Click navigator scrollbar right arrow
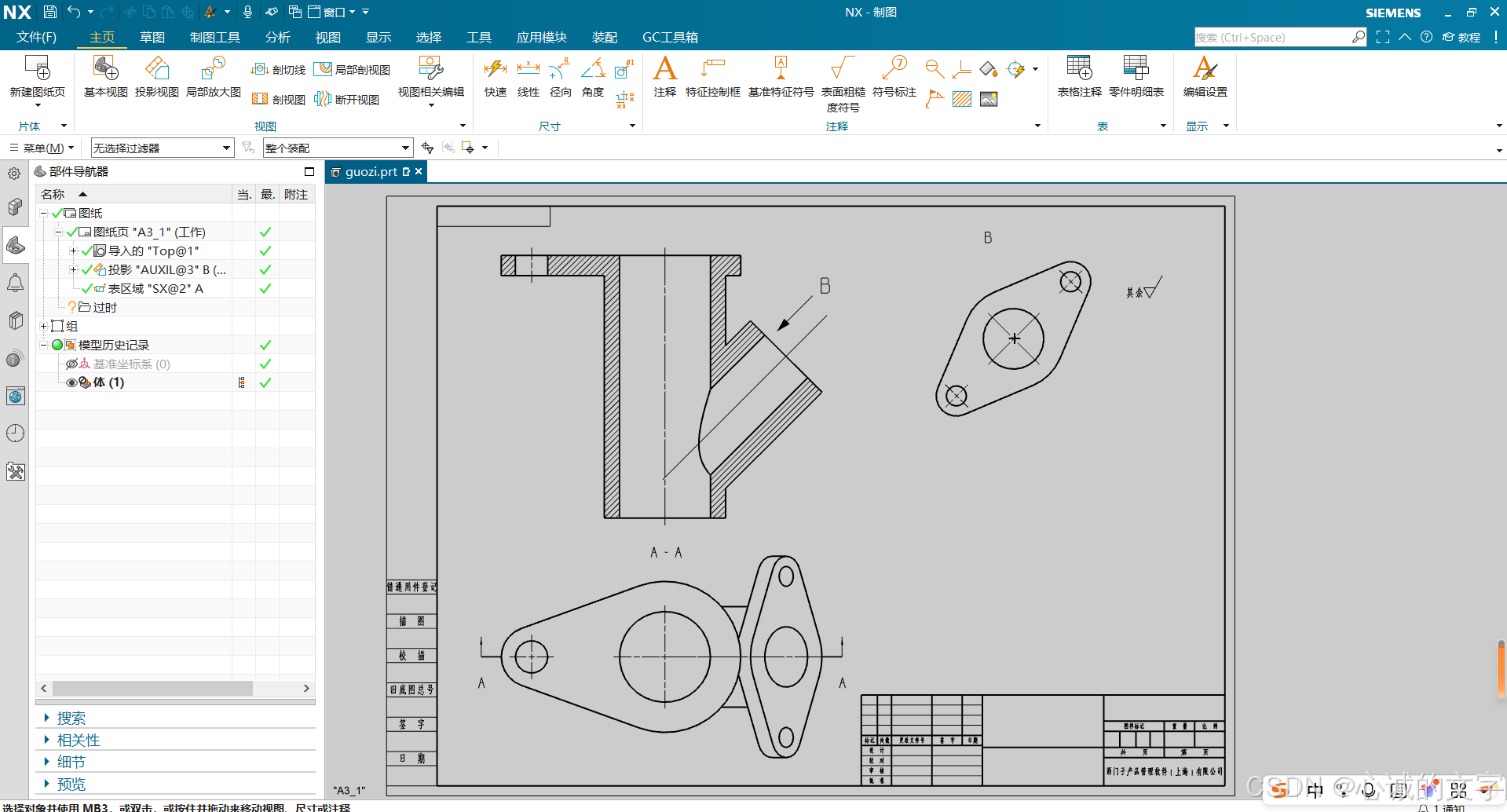Screen dimensions: 1507x812 point(306,688)
